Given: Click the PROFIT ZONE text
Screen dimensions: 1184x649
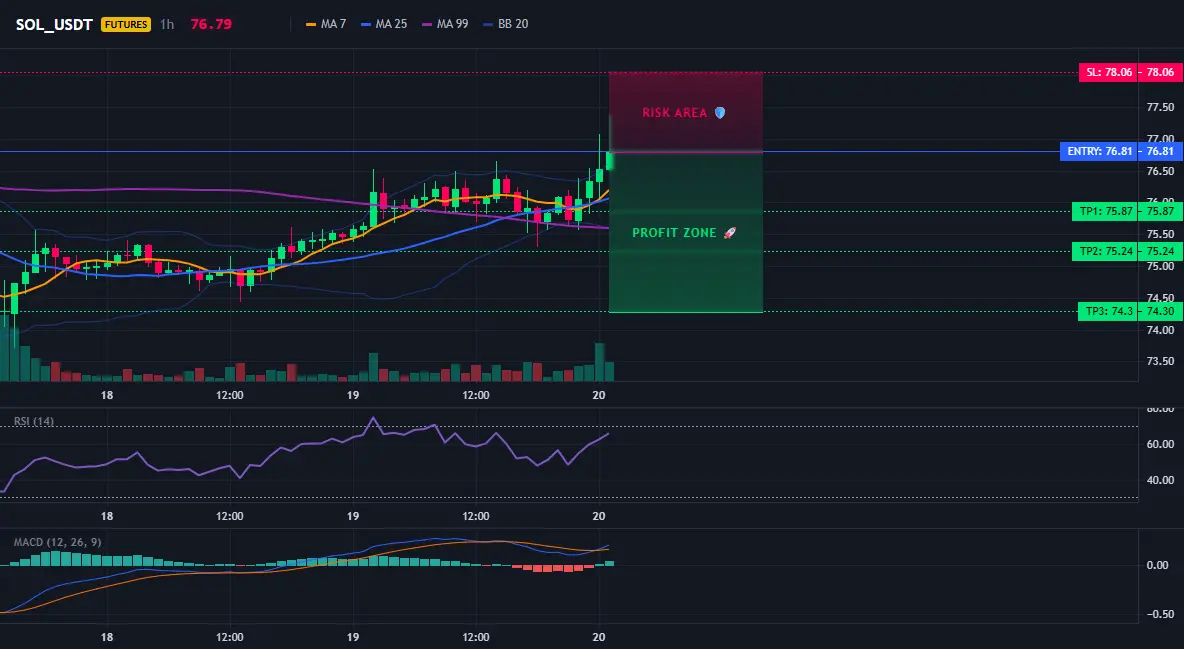Looking at the screenshot, I should point(674,233).
